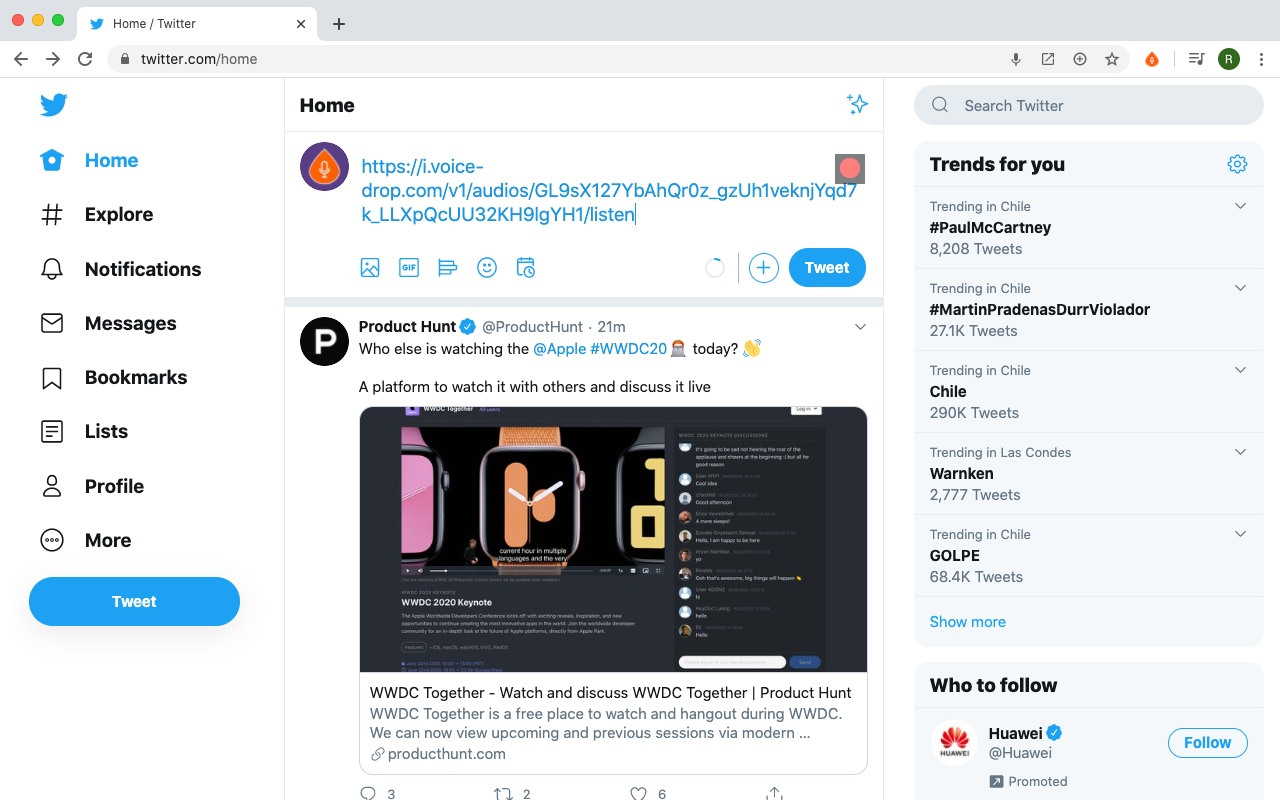The image size is (1280, 800).
Task: Open the @Apple mention link
Action: [559, 348]
